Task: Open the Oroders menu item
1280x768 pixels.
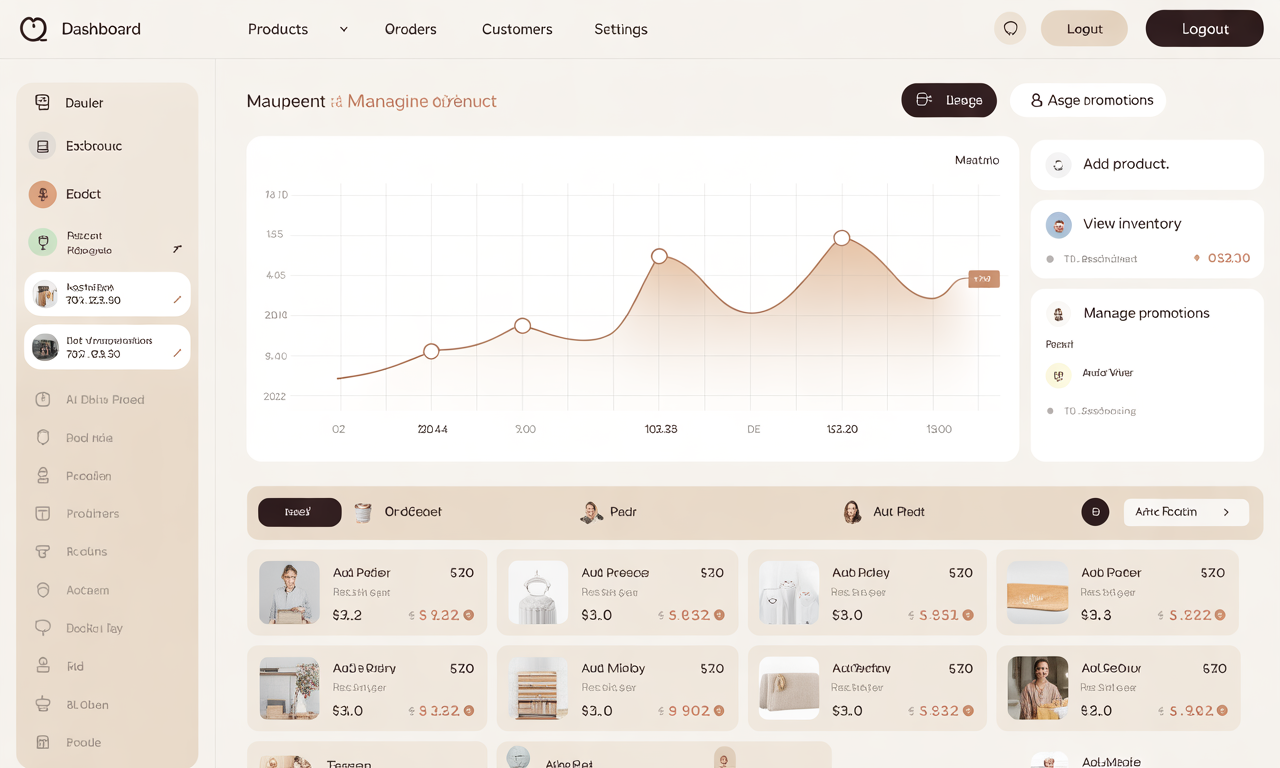Action: (x=410, y=29)
